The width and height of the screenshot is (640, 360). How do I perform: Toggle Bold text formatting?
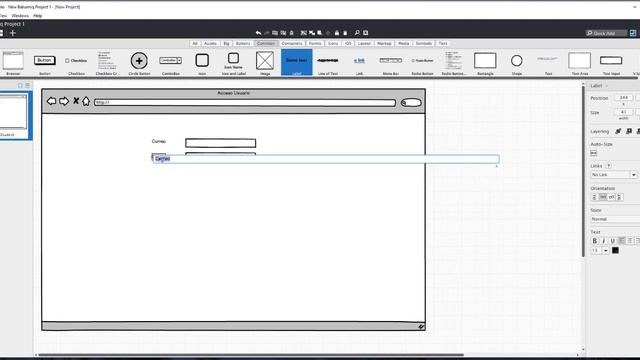pos(595,241)
